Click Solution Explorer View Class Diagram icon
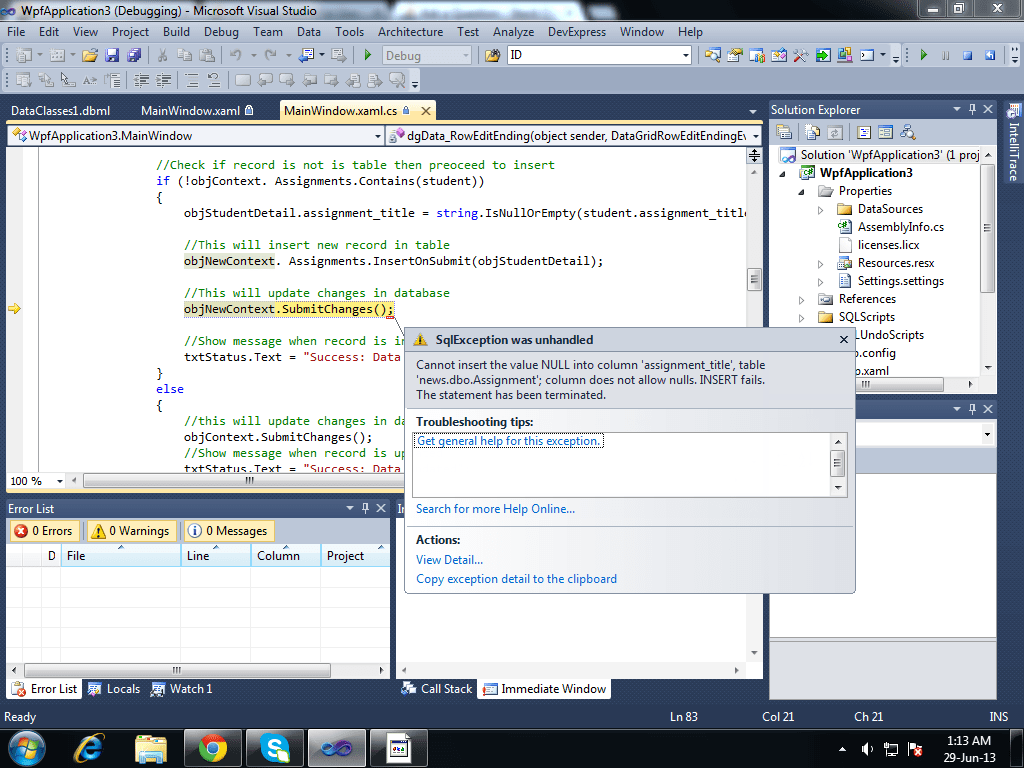This screenshot has height=768, width=1024. [x=907, y=133]
